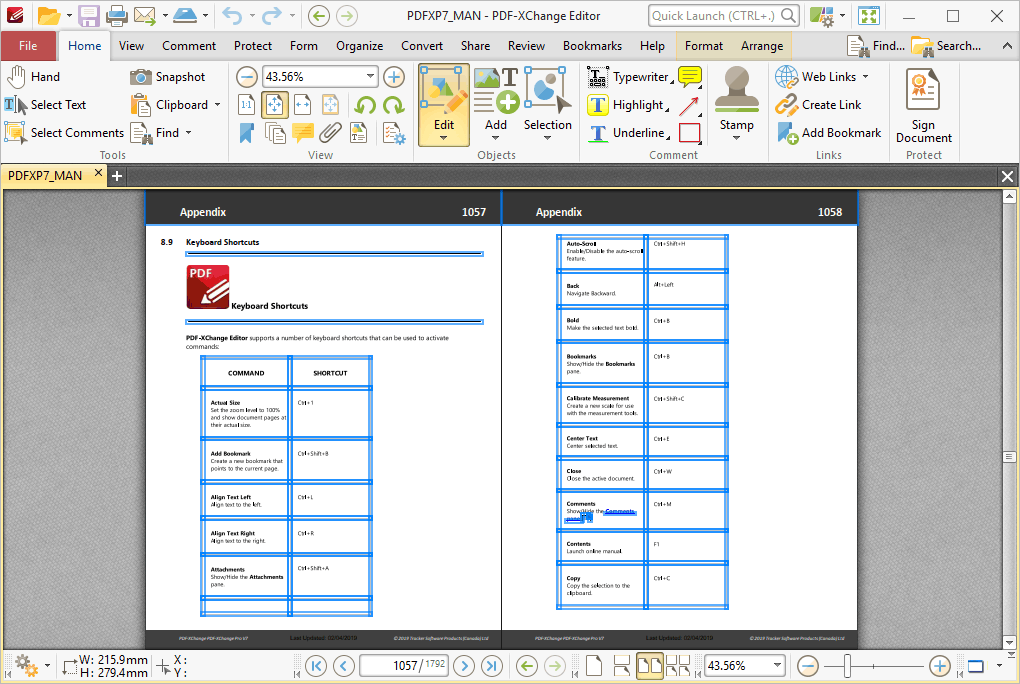Undo the last action
The width and height of the screenshot is (1020, 684).
232,16
